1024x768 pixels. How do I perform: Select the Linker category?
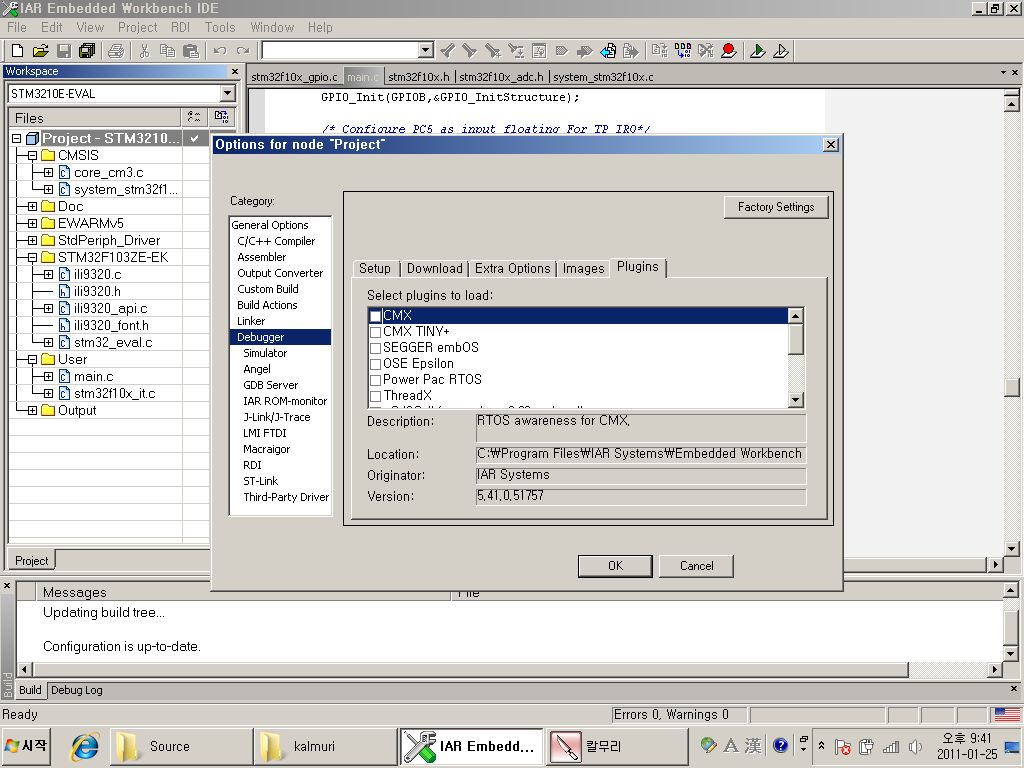(x=251, y=321)
